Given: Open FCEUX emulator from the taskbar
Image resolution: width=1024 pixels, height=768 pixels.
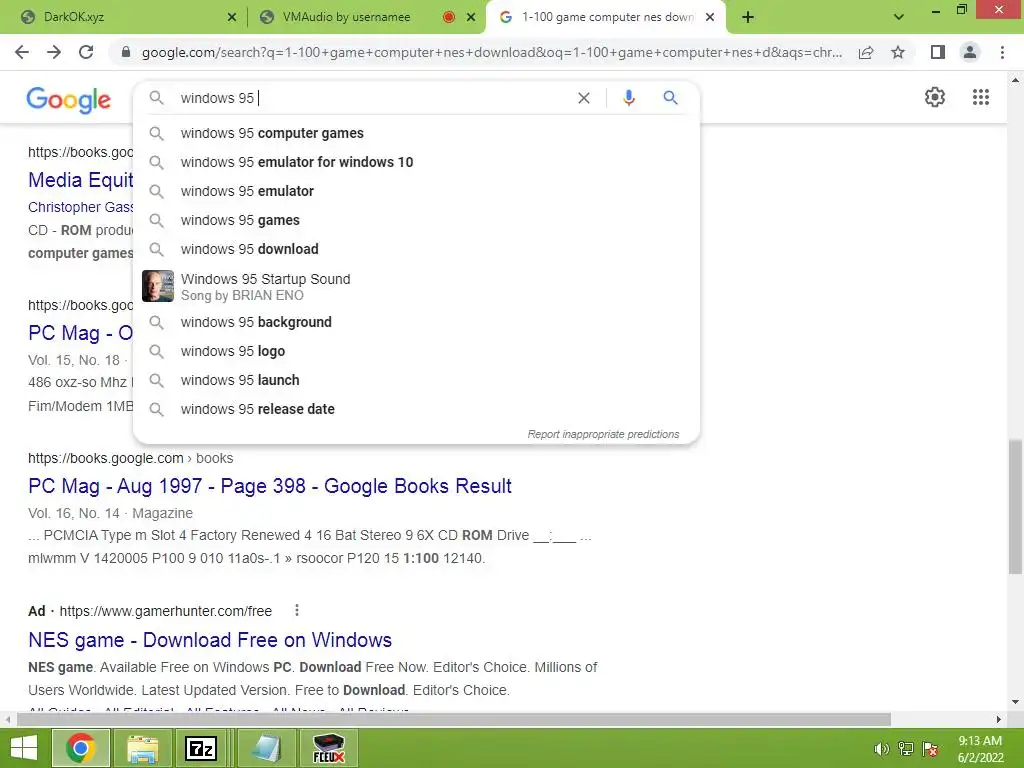Looking at the screenshot, I should (x=328, y=748).
